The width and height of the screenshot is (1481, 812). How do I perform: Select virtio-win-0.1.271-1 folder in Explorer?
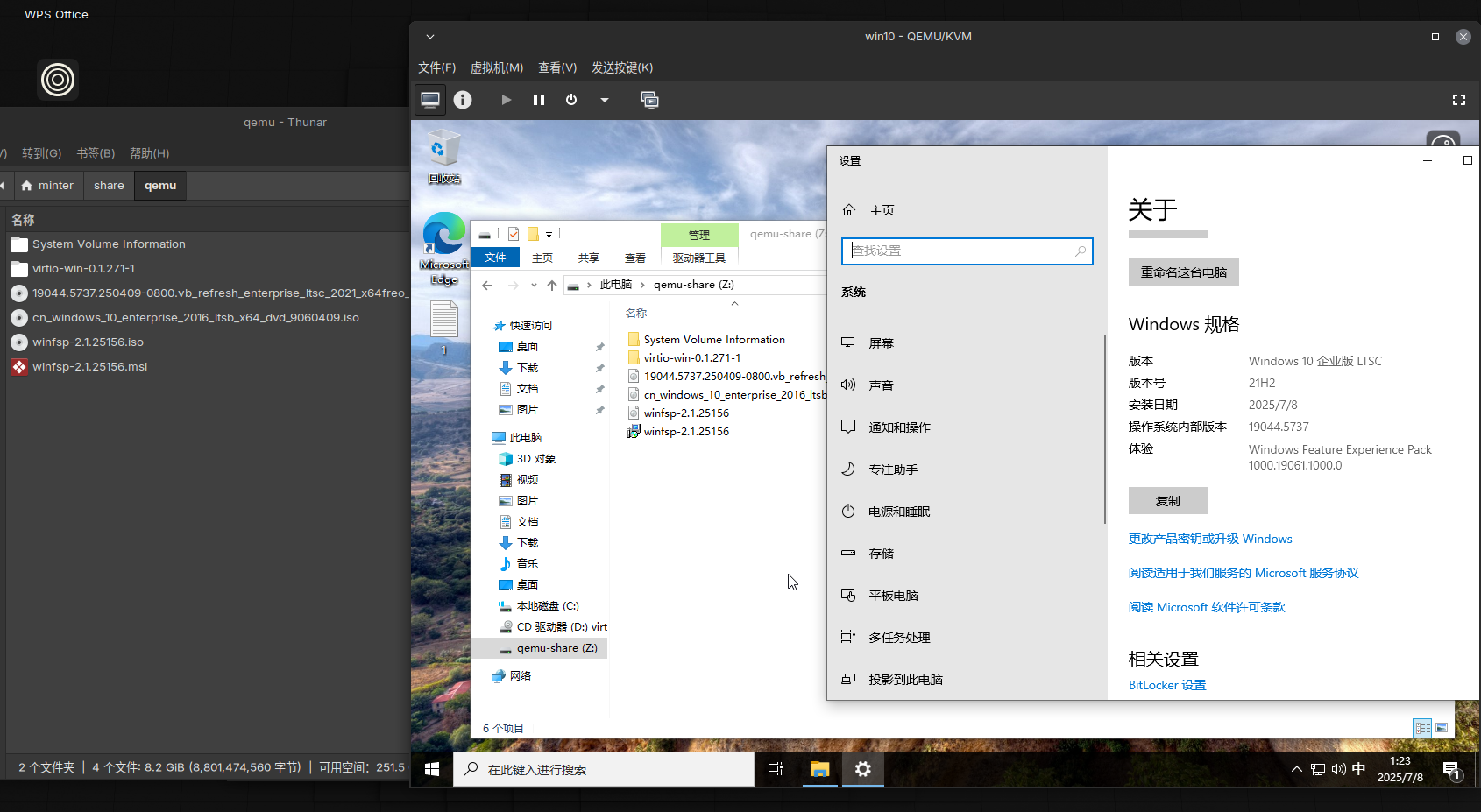tap(692, 357)
